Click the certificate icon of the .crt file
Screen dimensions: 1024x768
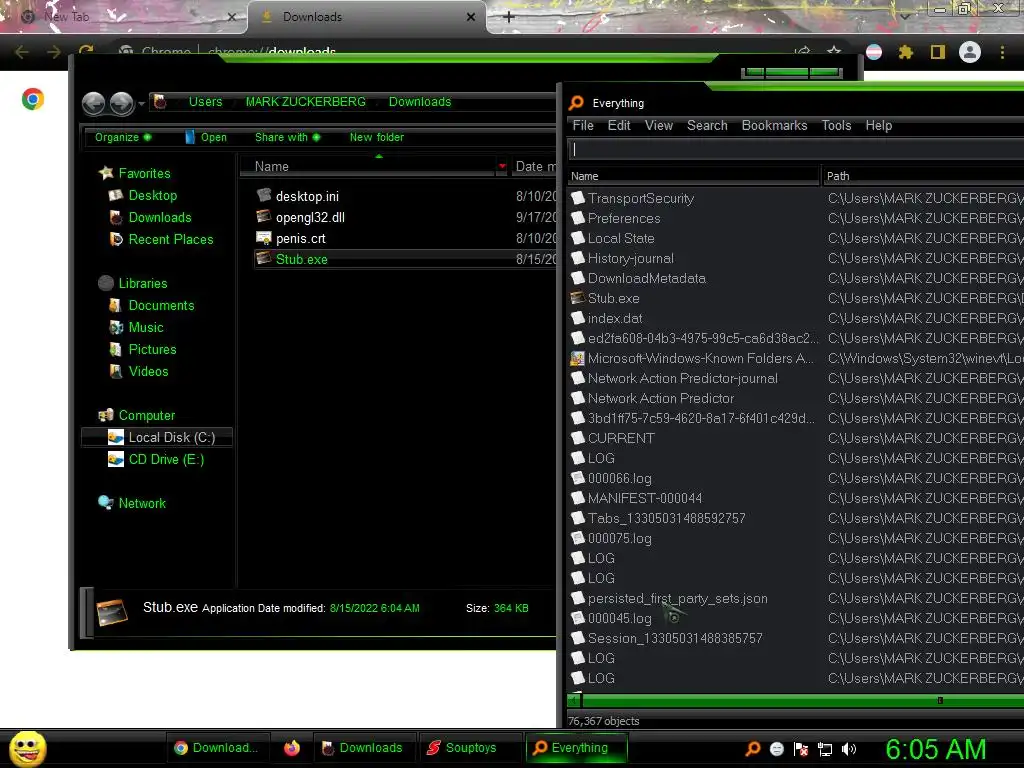click(264, 238)
